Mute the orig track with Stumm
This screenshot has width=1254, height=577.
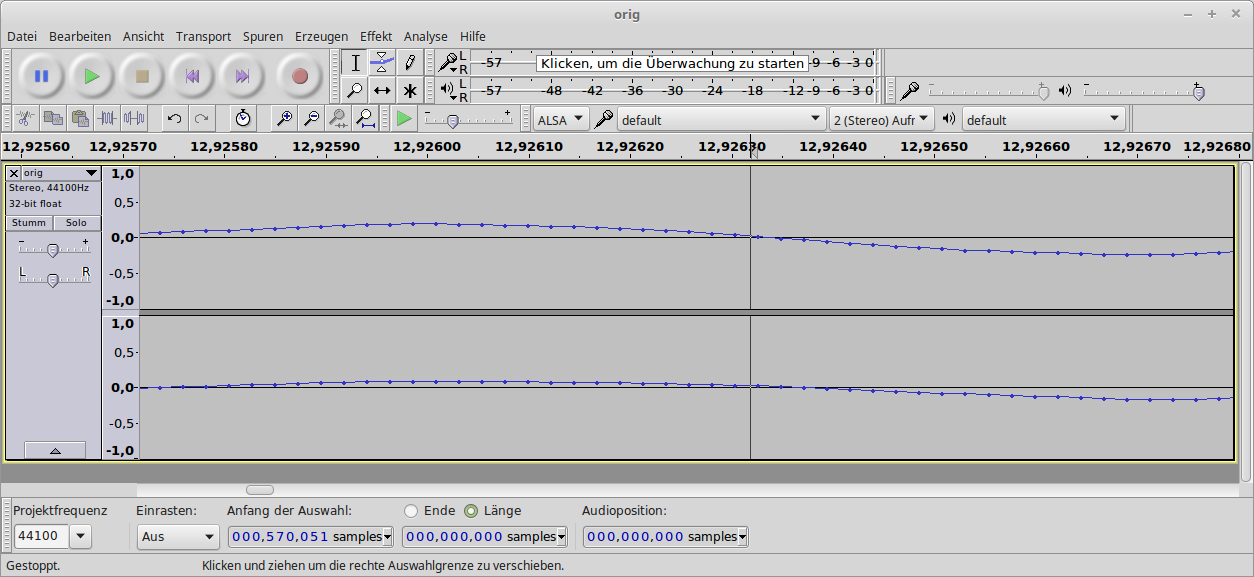28,222
